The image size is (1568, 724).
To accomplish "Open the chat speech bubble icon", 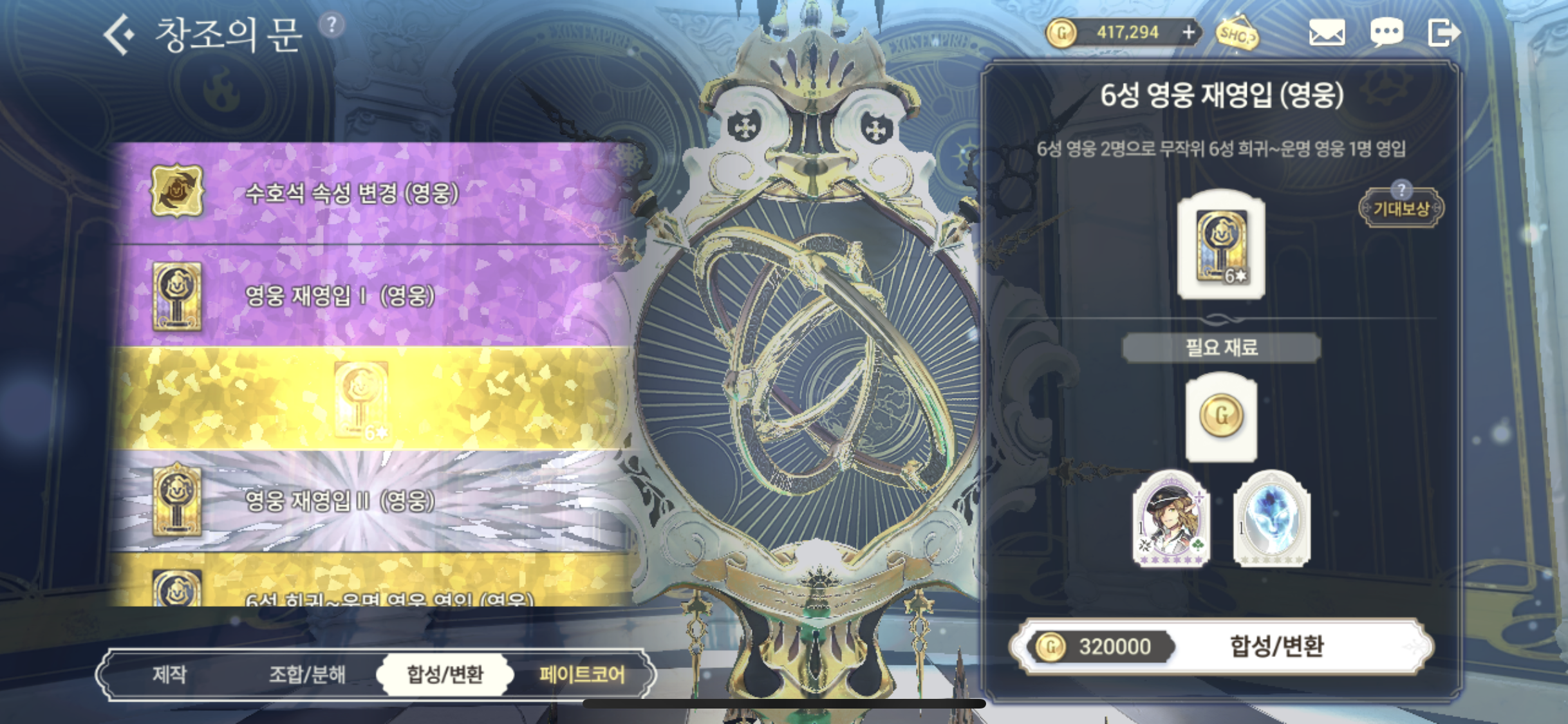I will pyautogui.click(x=1386, y=32).
